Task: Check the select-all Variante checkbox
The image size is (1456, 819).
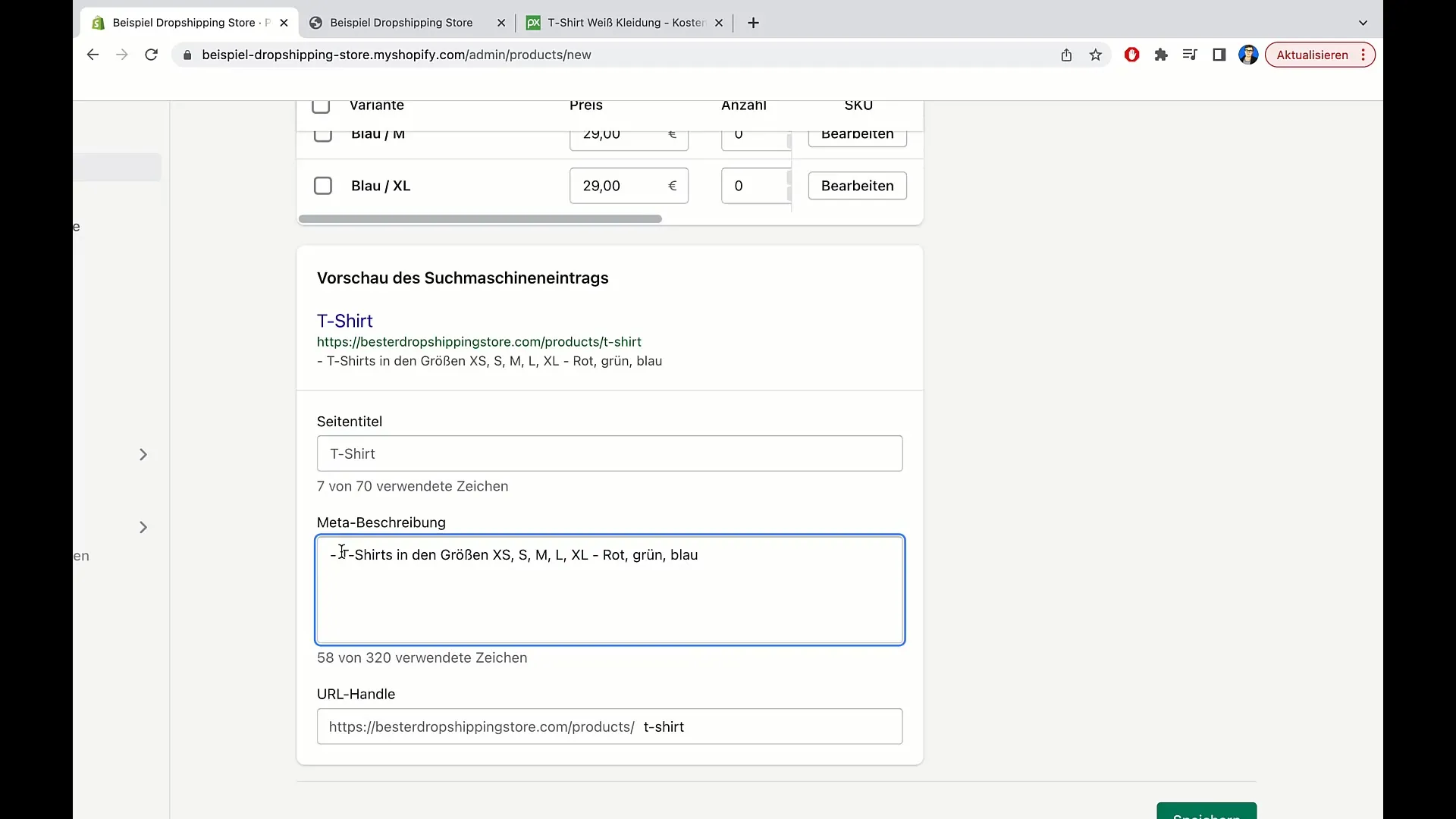Action: (321, 105)
